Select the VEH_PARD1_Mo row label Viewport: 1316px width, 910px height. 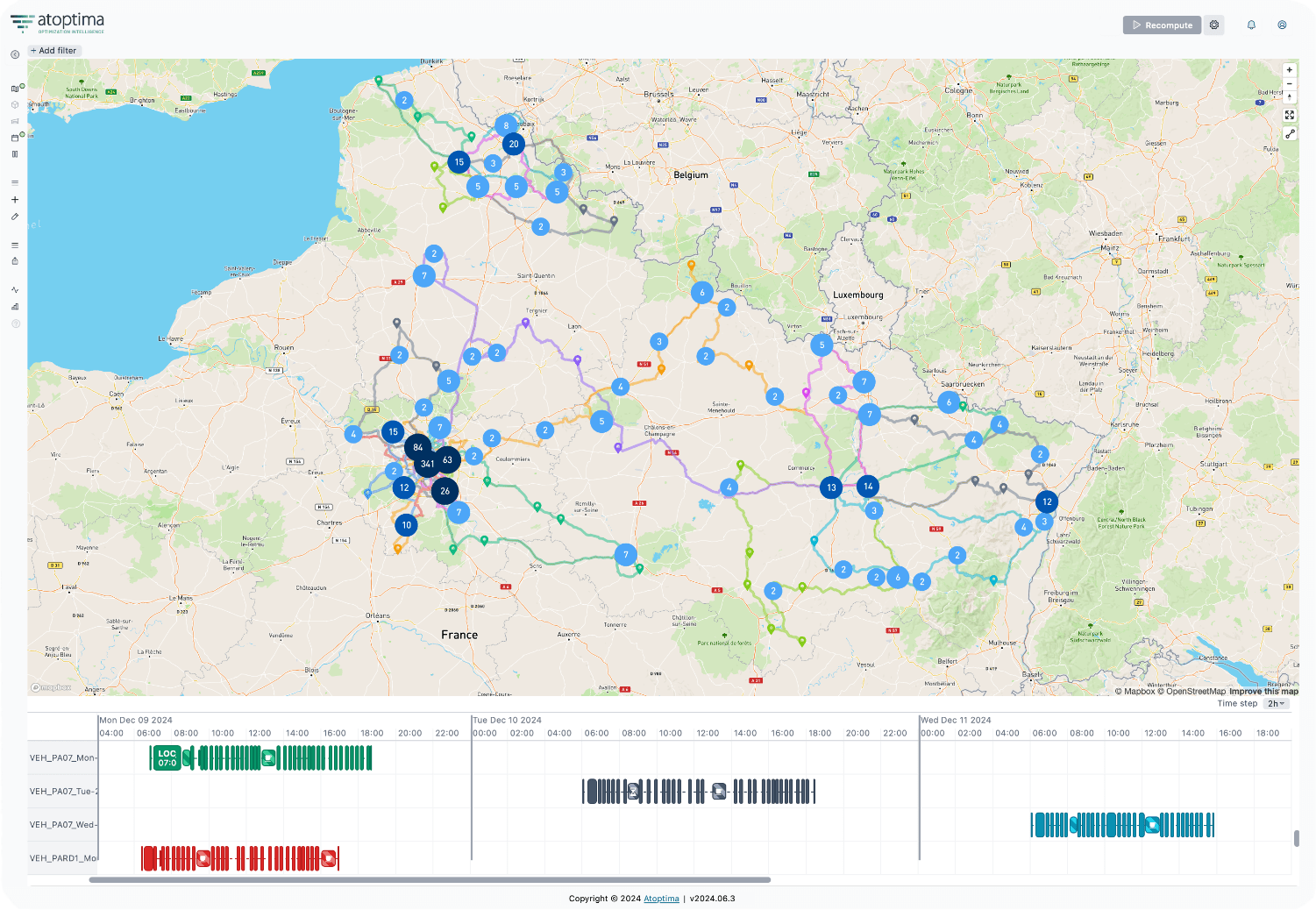[x=63, y=858]
